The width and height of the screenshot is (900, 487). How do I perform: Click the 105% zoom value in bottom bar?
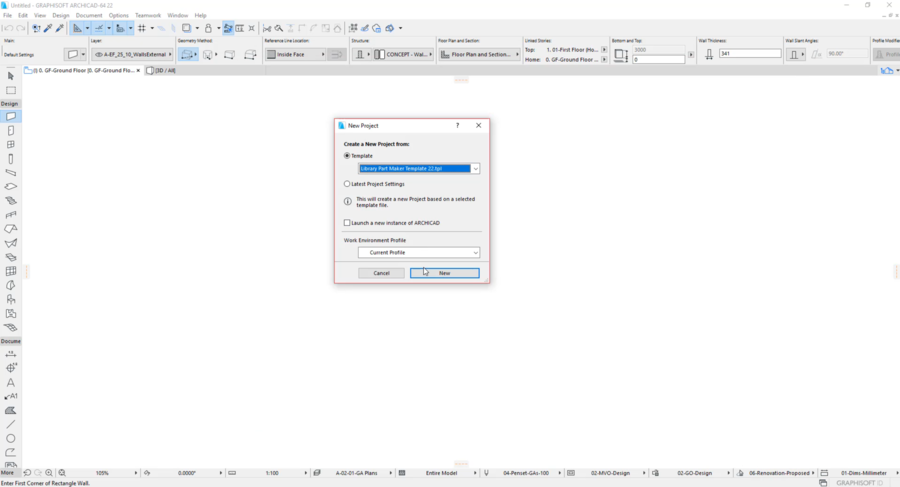click(x=102, y=473)
